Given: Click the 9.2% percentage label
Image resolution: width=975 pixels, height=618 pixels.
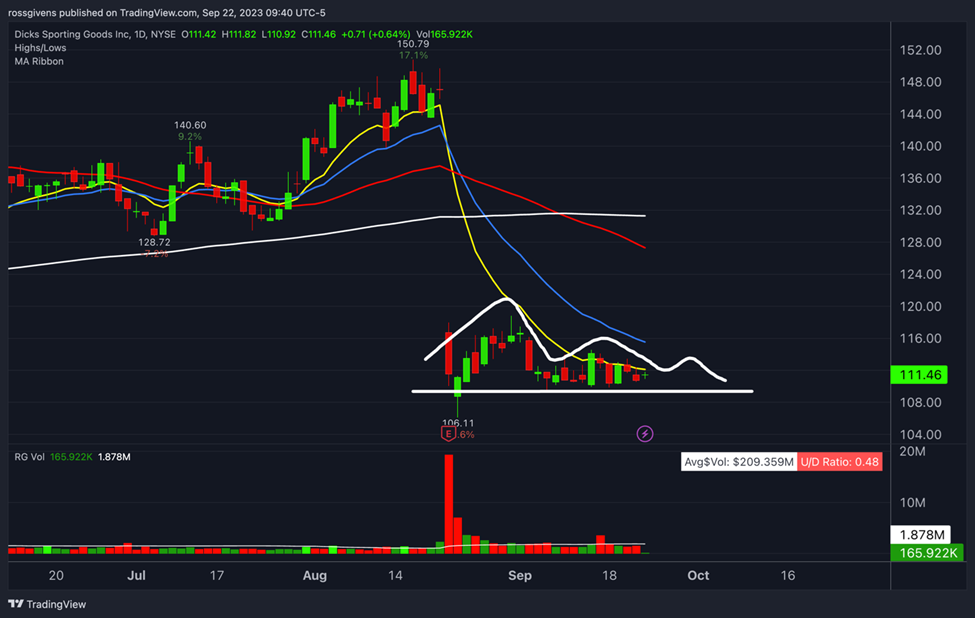Looking at the screenshot, I should point(190,137).
